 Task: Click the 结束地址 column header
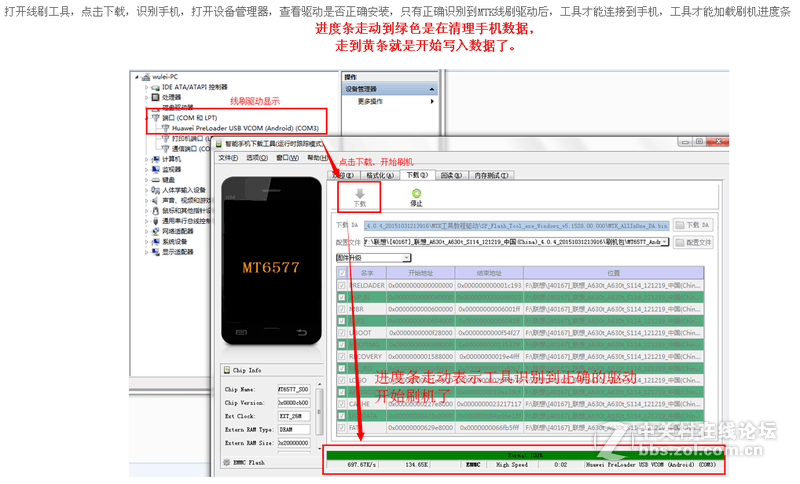tap(489, 273)
